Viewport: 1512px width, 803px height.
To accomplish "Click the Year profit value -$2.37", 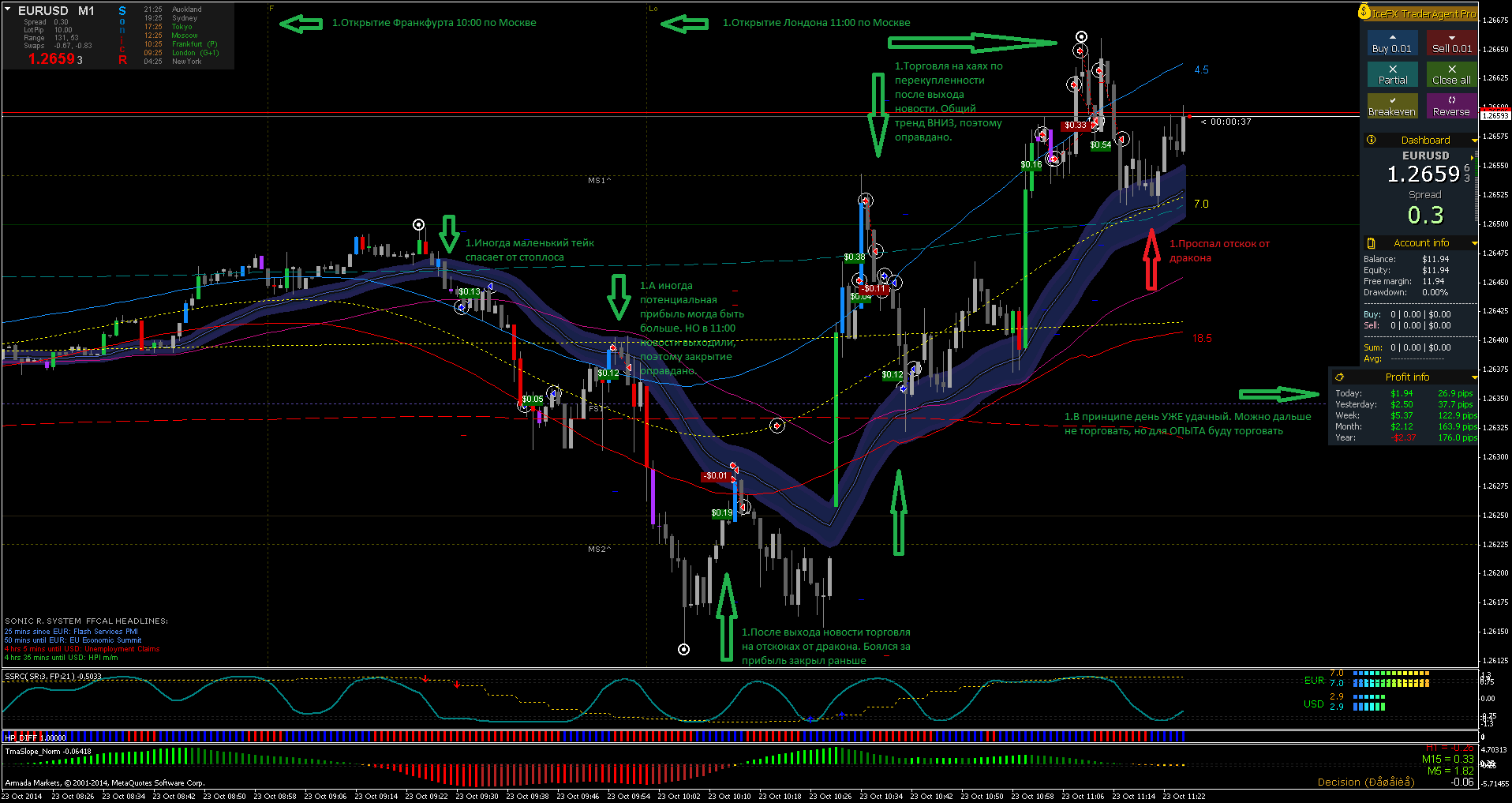I will pos(1403,437).
